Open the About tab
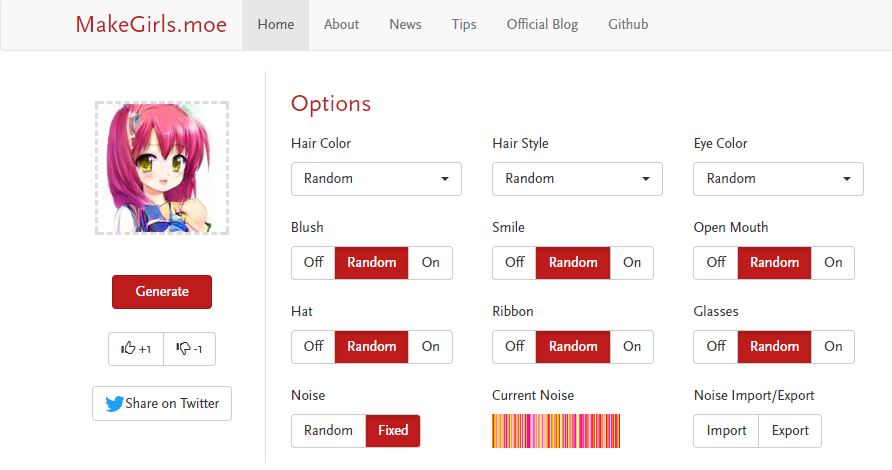This screenshot has height=470, width=892. [341, 25]
